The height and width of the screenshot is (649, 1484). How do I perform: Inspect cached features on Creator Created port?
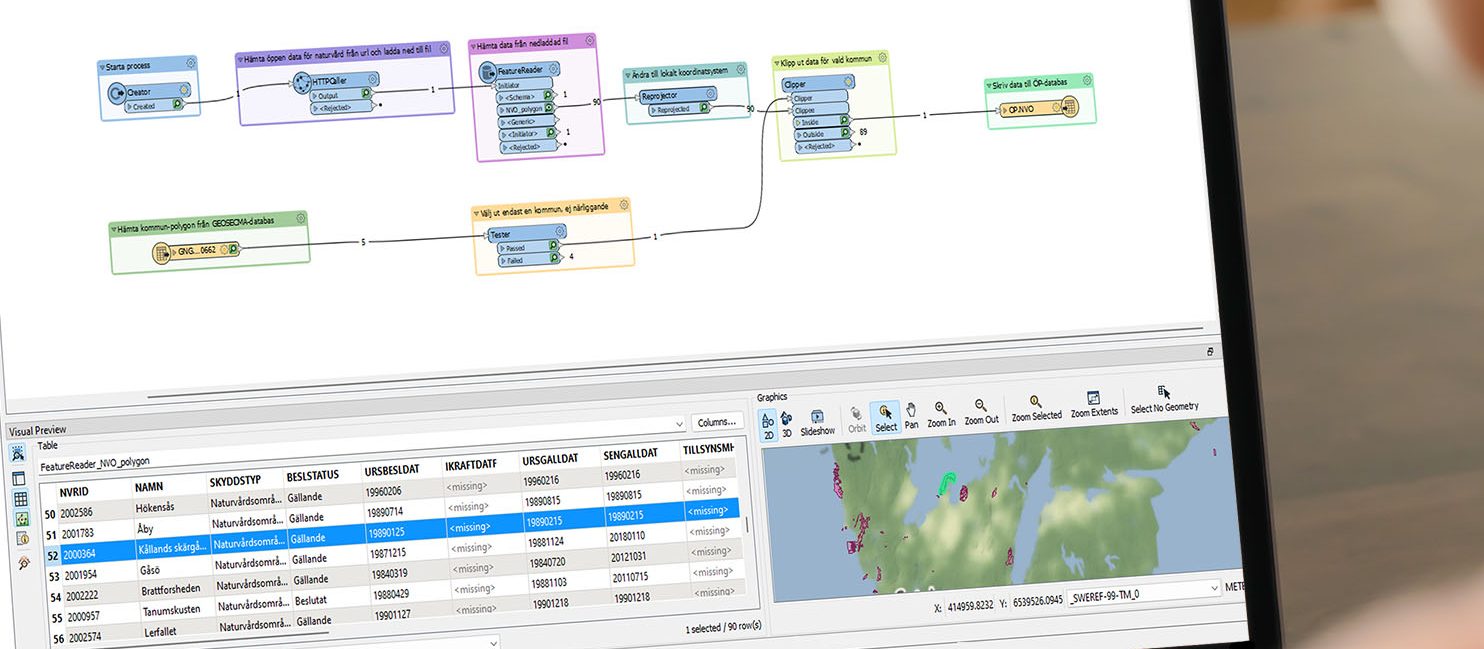177,103
